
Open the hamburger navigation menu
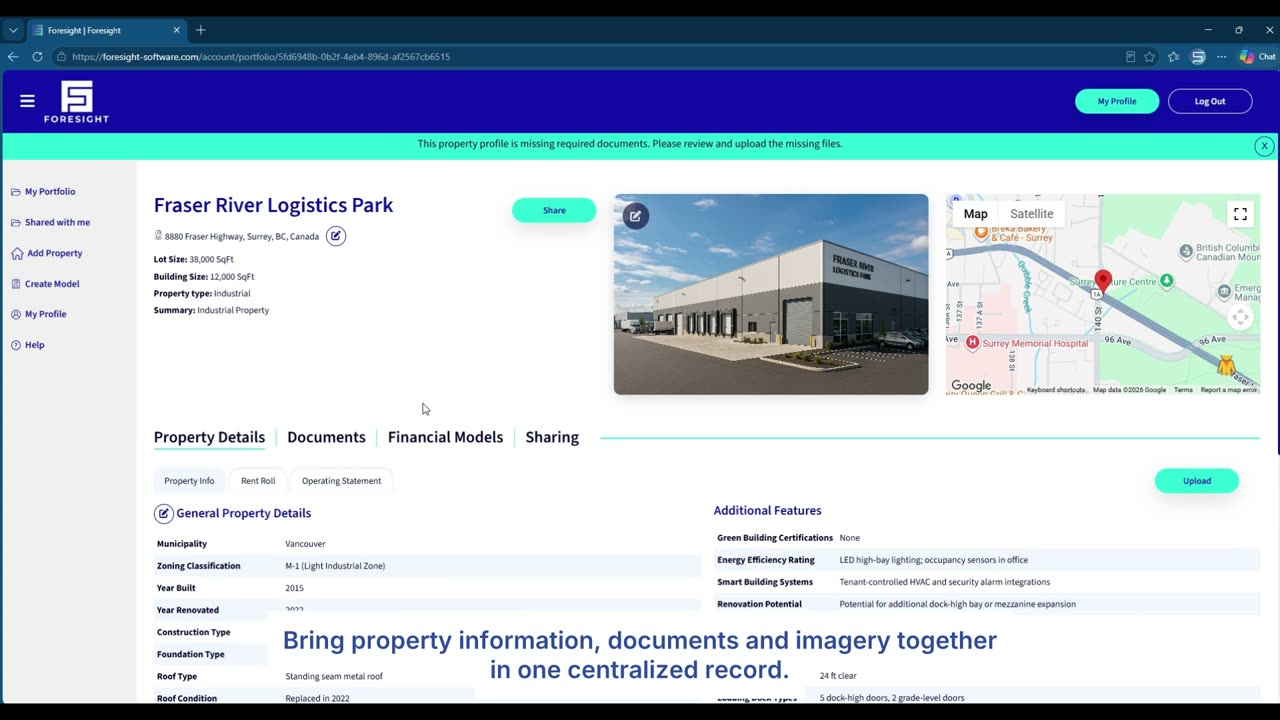(27, 101)
